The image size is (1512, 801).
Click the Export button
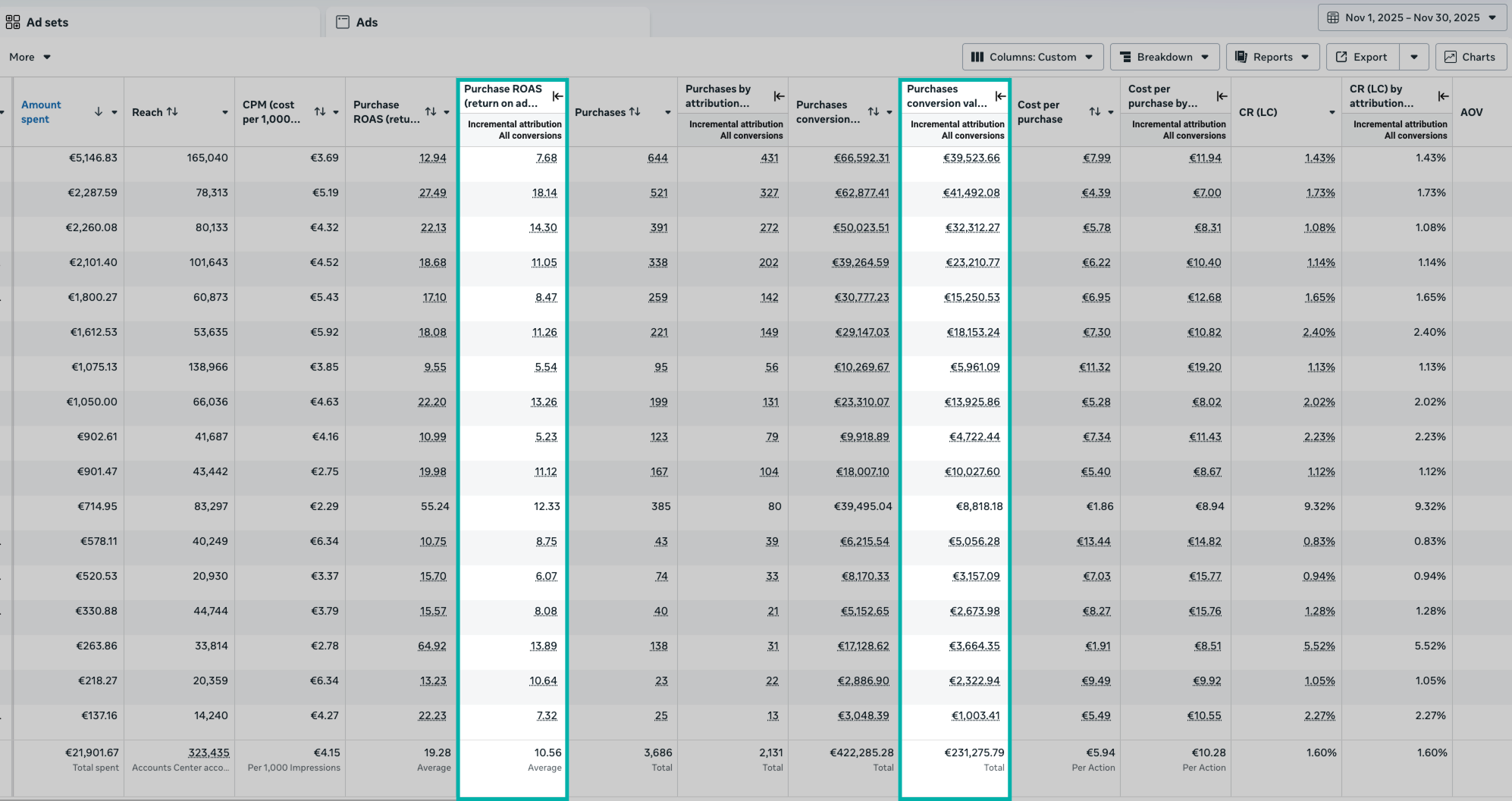pos(1362,57)
